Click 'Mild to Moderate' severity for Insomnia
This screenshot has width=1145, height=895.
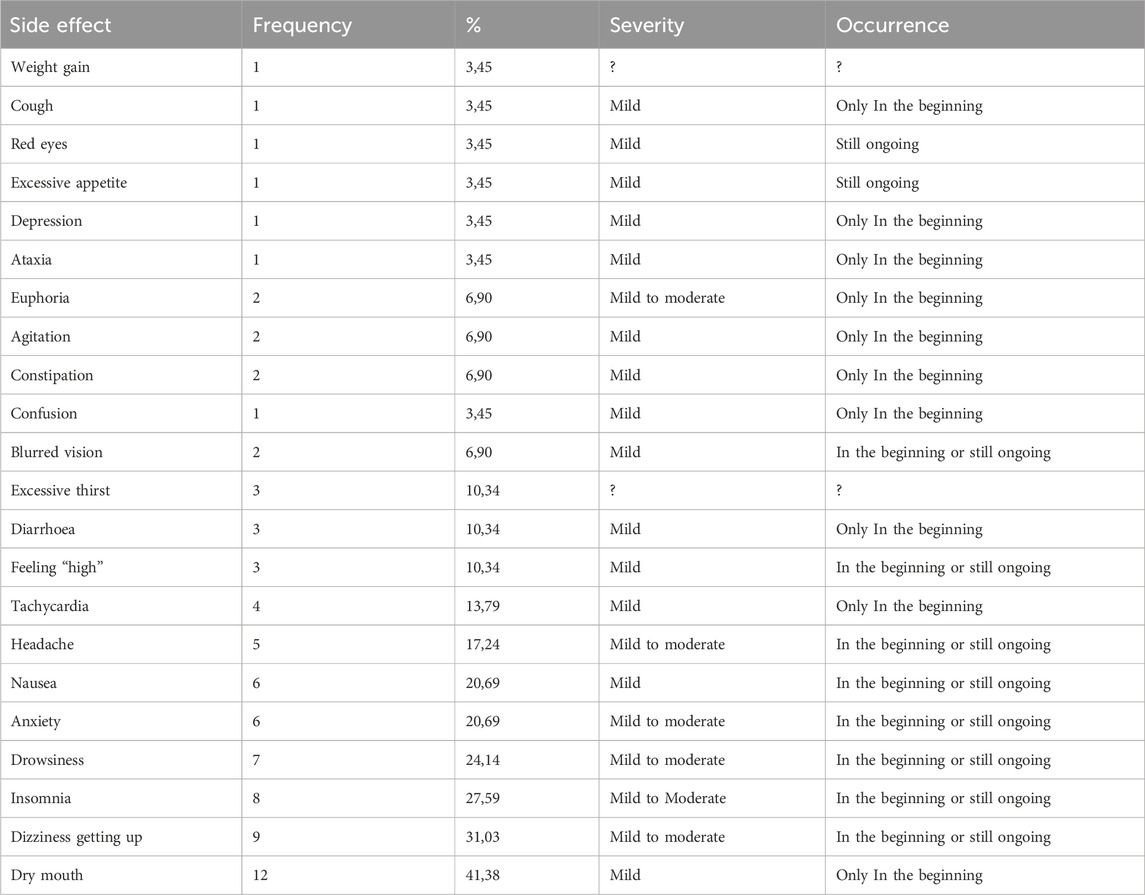click(667, 798)
